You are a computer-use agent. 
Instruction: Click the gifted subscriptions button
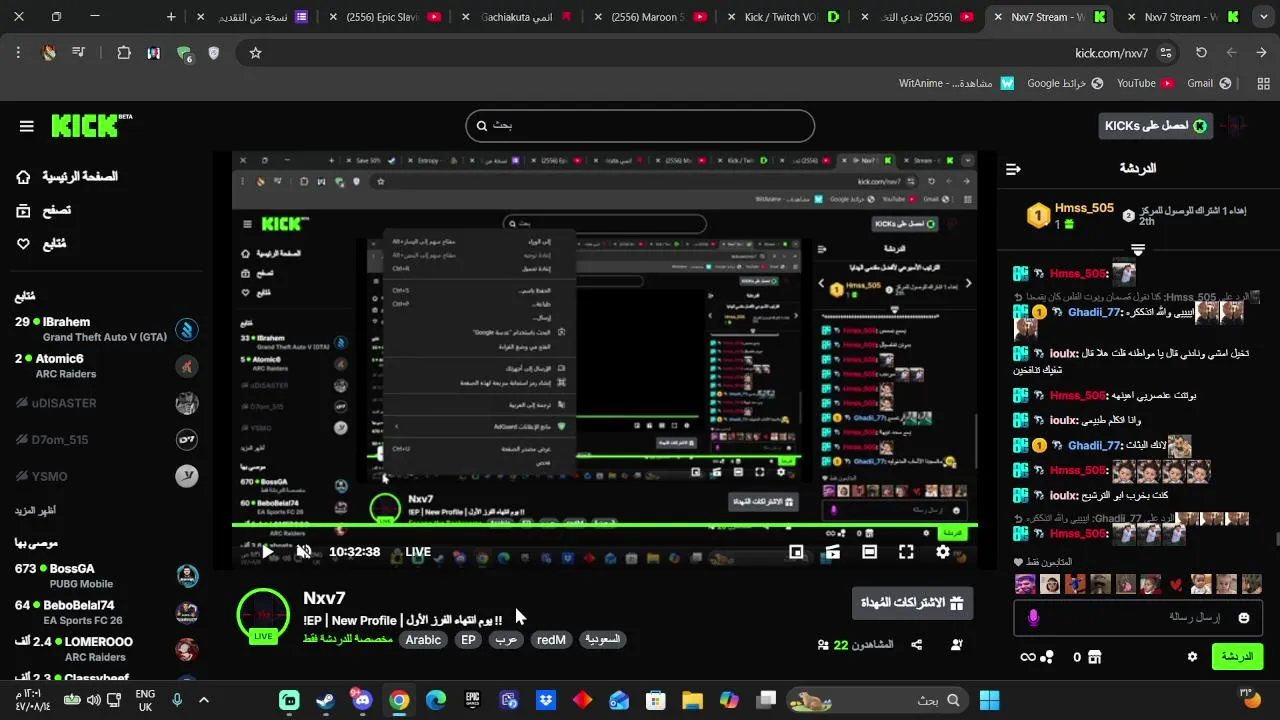pyautogui.click(x=912, y=603)
